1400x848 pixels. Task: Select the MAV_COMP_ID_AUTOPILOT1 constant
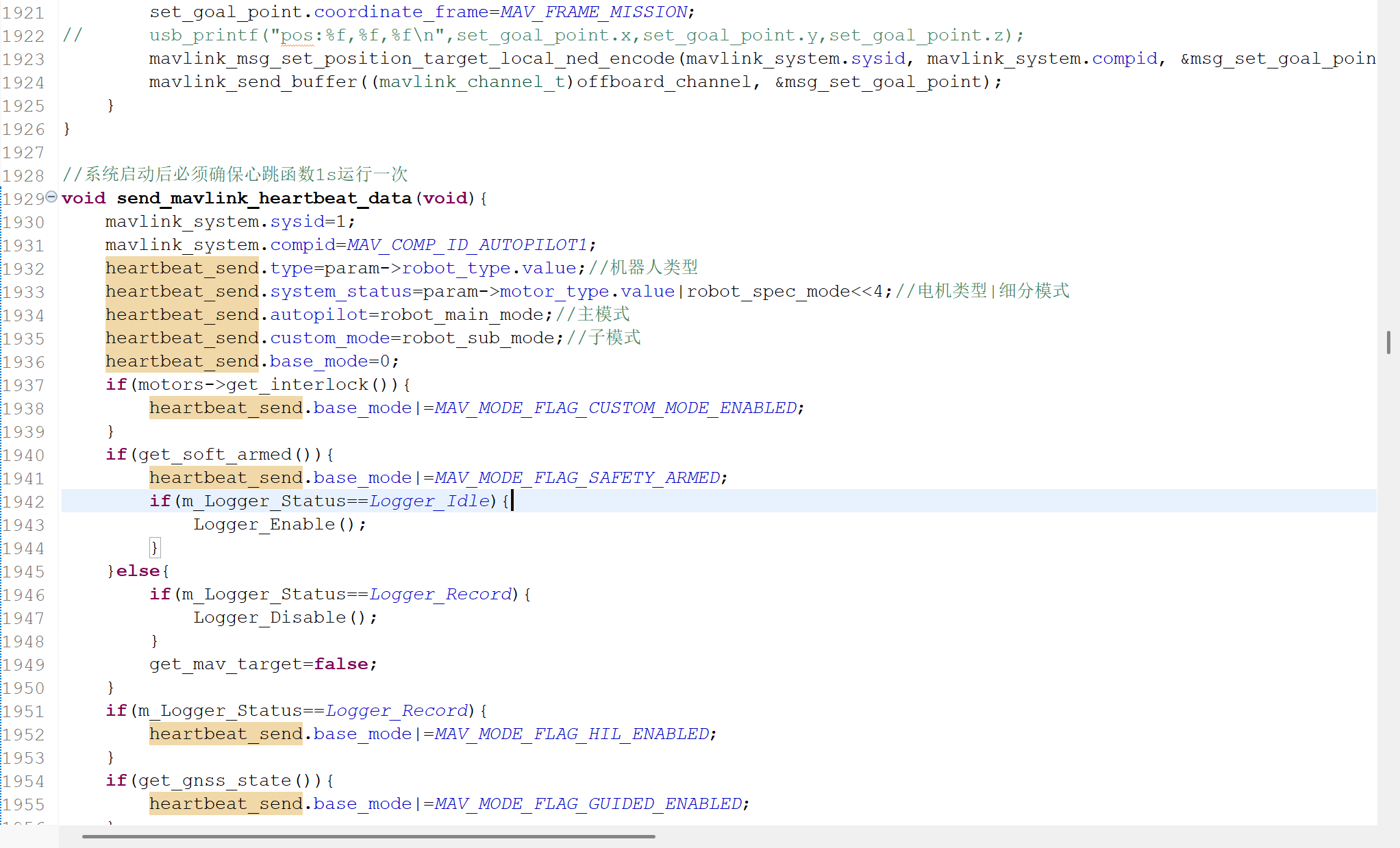(x=470, y=245)
